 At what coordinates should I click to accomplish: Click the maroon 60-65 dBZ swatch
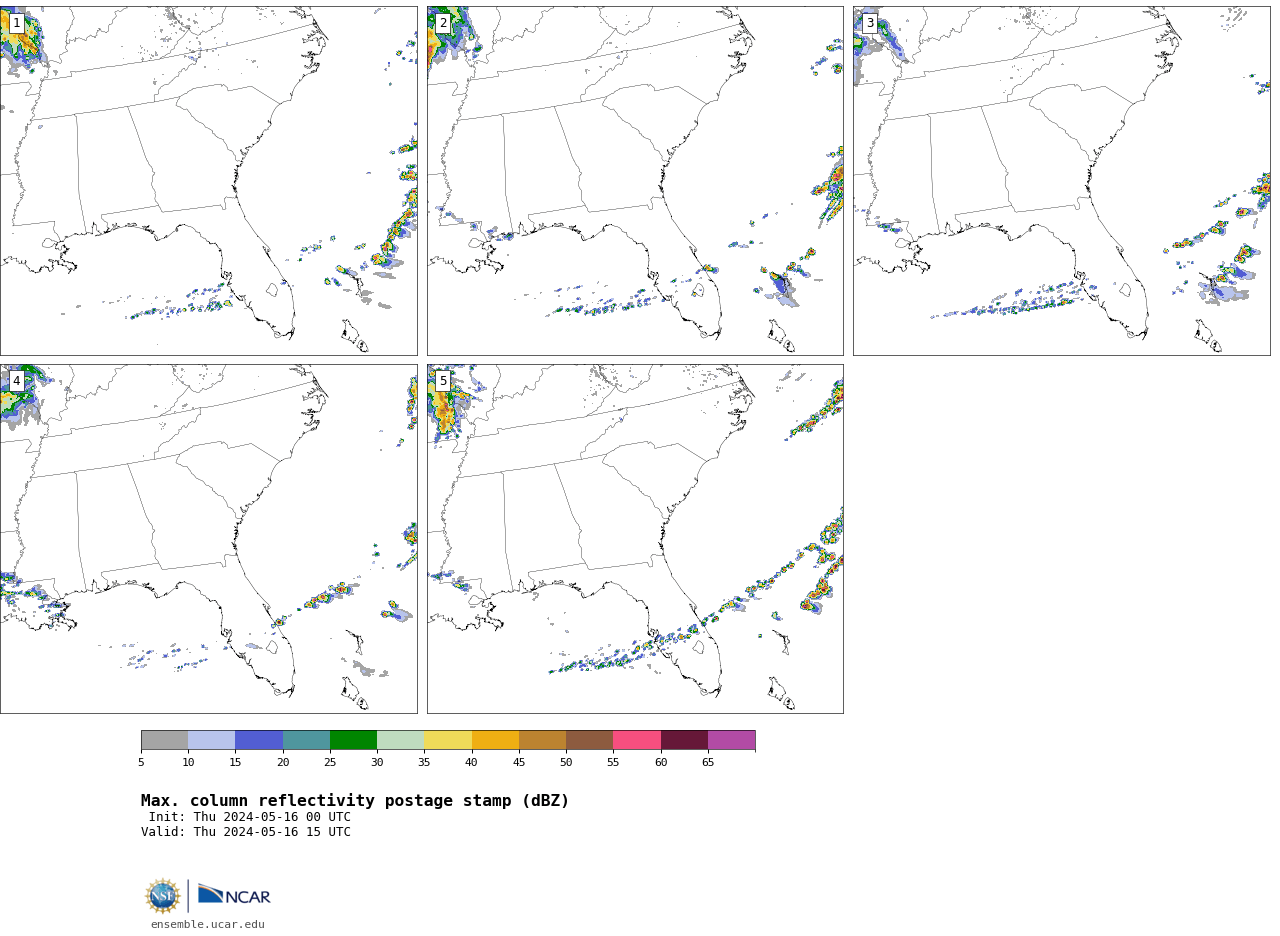pyautogui.click(x=684, y=740)
